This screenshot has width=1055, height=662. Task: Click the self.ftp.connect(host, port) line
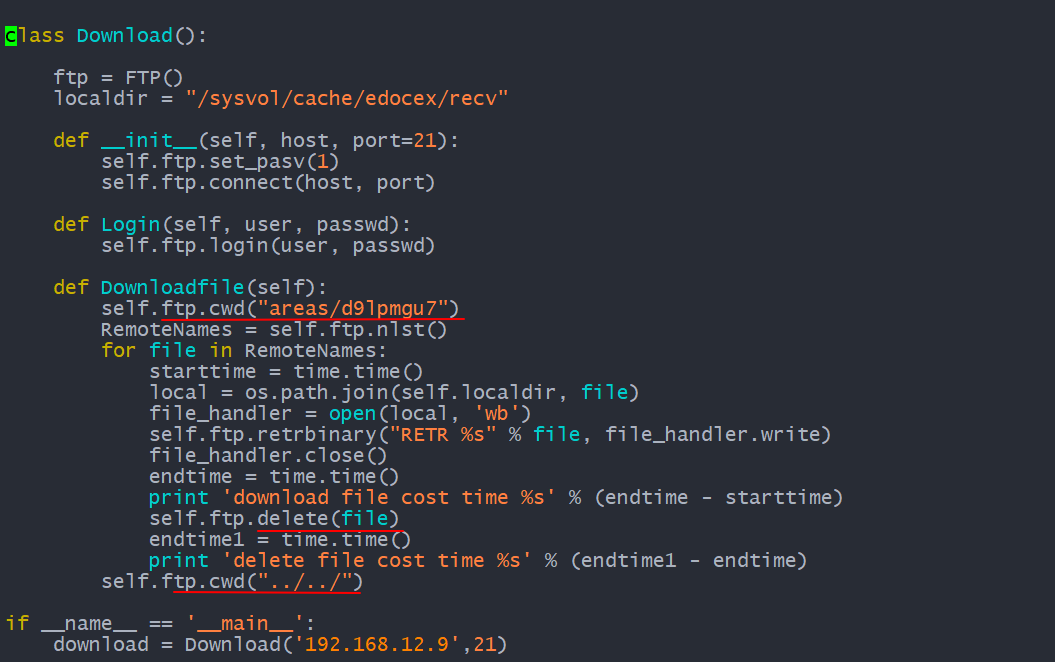[268, 182]
